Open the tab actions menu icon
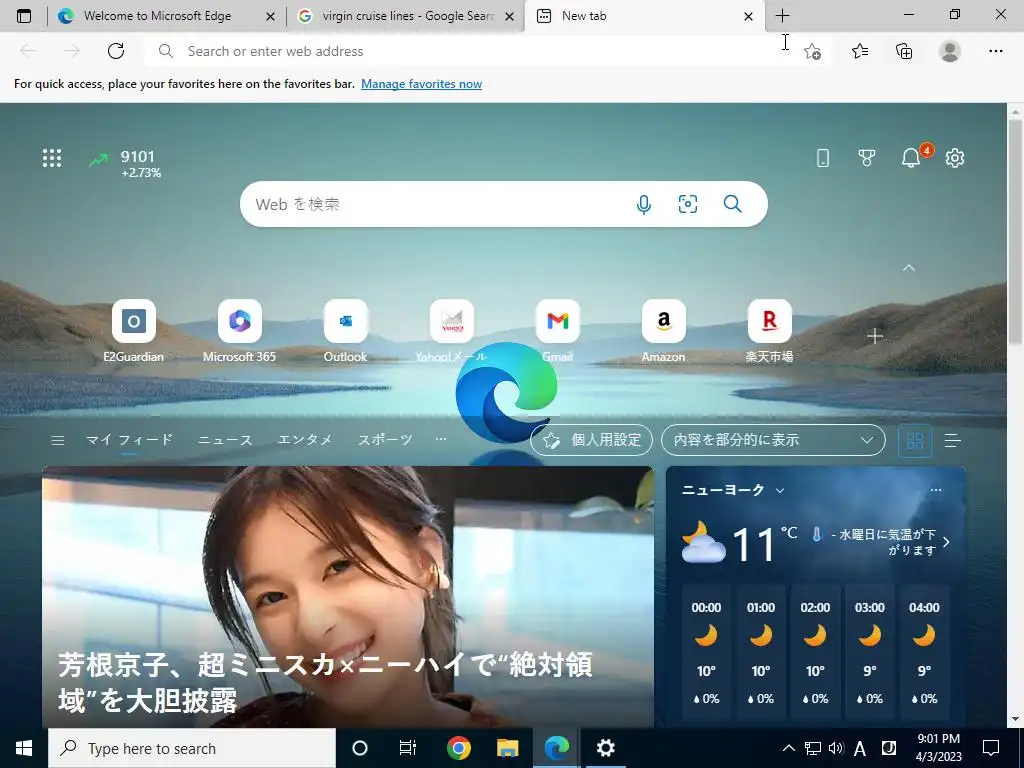Screen dimensions: 1024x768 [x=24, y=16]
